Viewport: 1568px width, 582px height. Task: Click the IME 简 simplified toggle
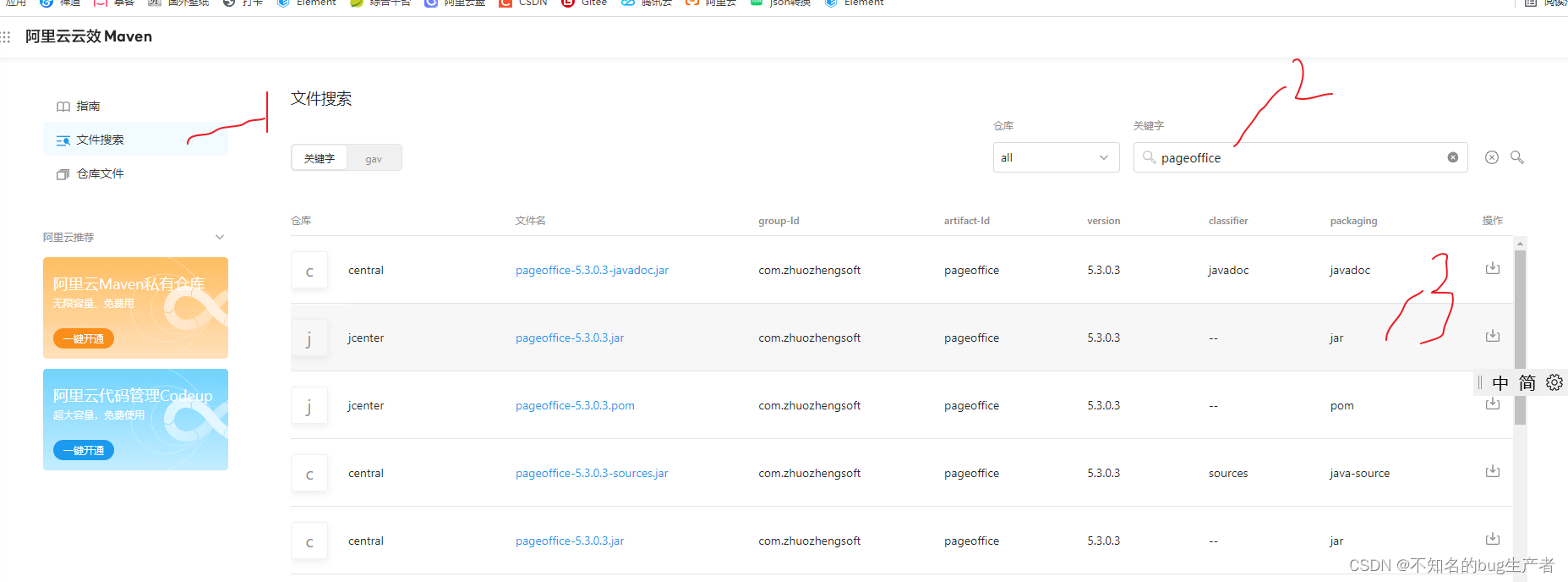(1527, 383)
